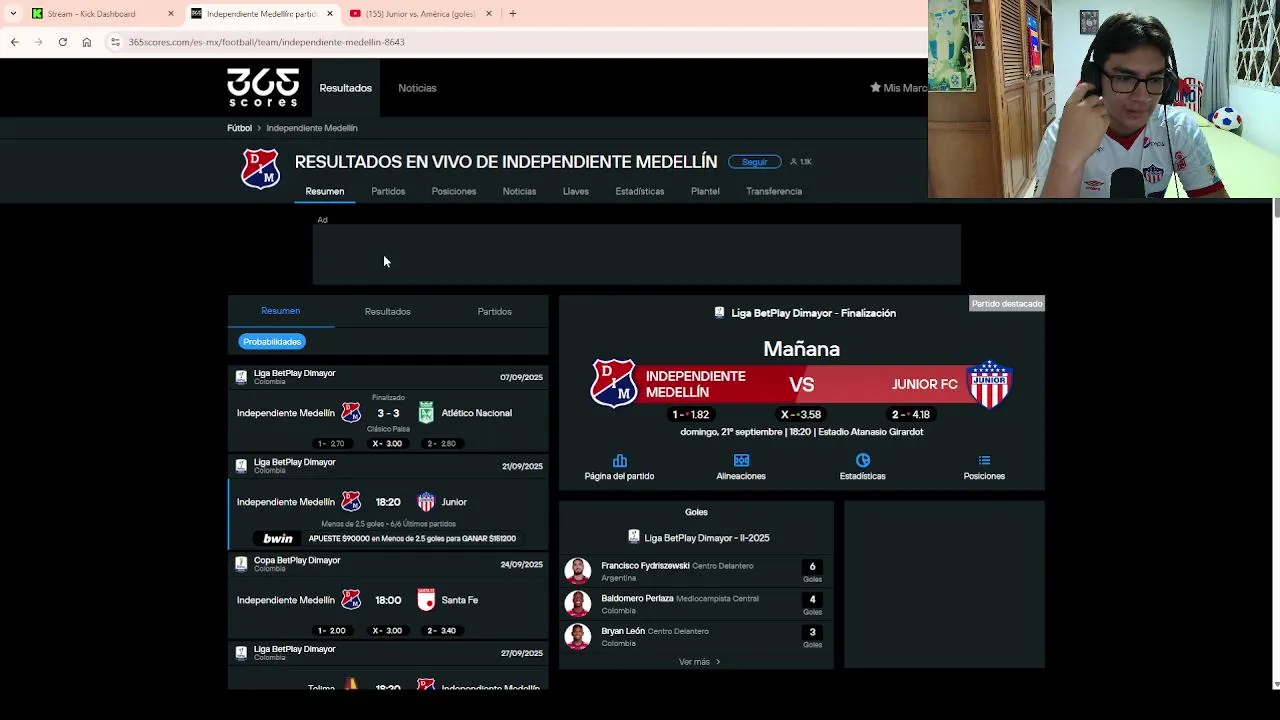Click odds 1 - 2.70 under Atlético Nacional match

331,443
